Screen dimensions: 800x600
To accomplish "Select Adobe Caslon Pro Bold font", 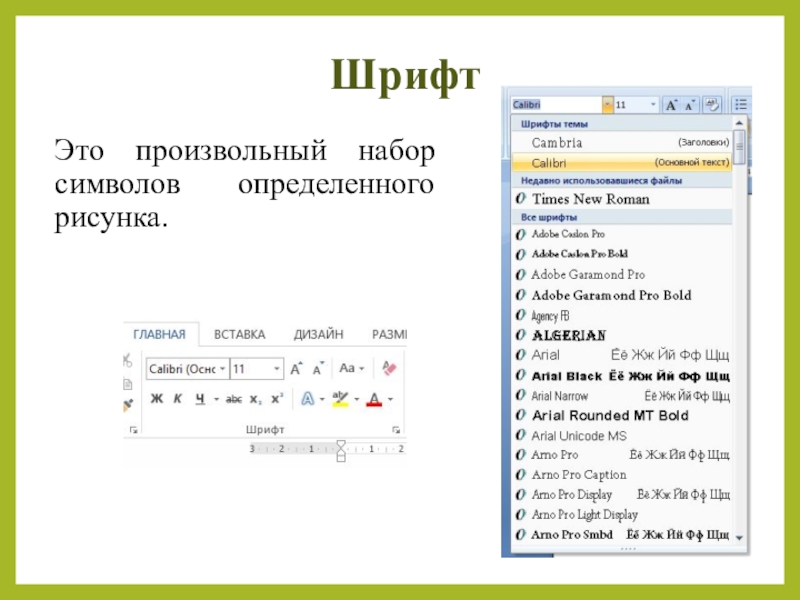I will (x=622, y=254).
